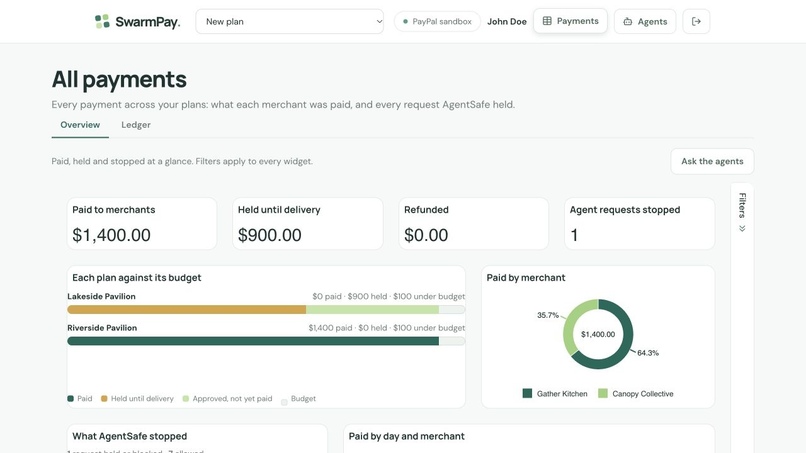Switch to the Overview tab
The height and width of the screenshot is (453, 806).
(x=80, y=125)
